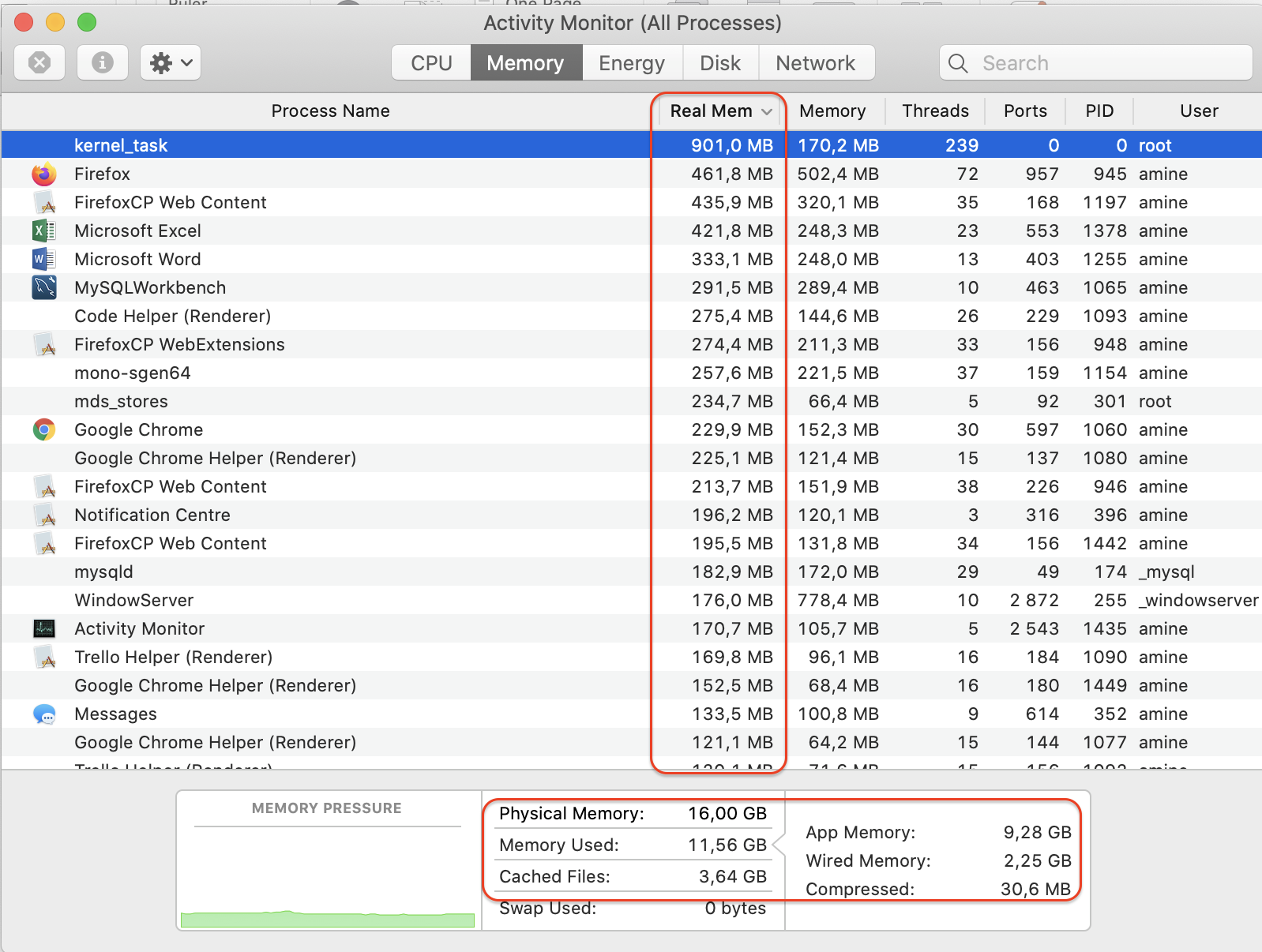The image size is (1262, 952).
Task: Click the Google Chrome icon
Action: (x=44, y=430)
